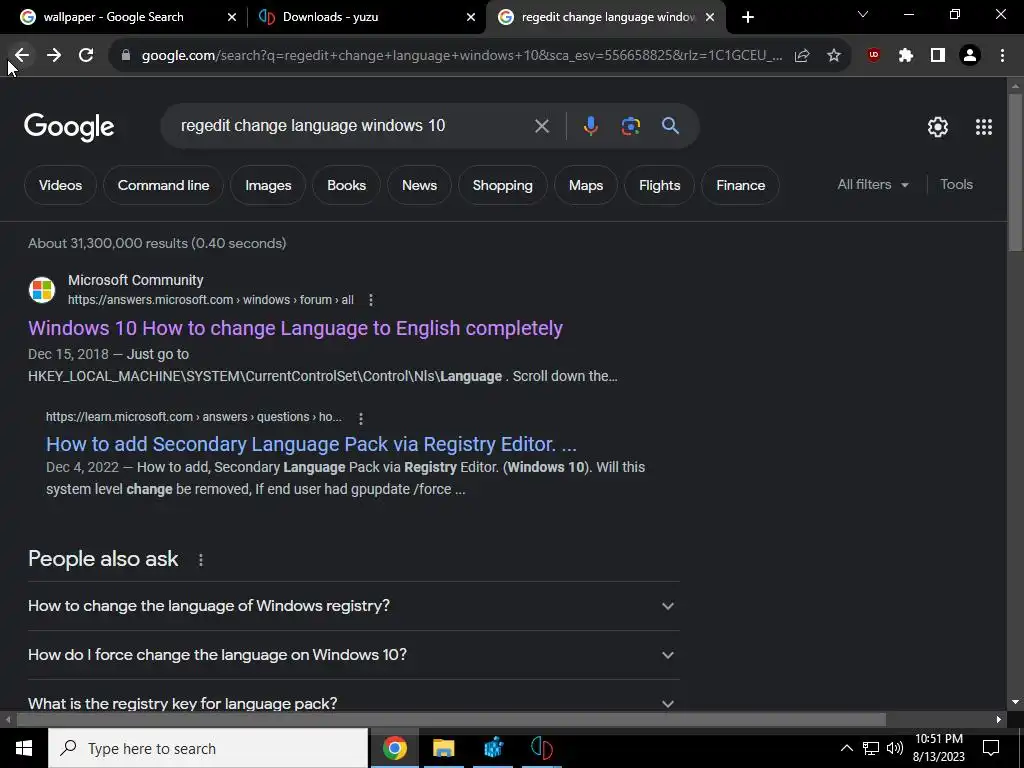1024x768 pixels.
Task: Open Google quick settings gear
Action: coord(938,127)
